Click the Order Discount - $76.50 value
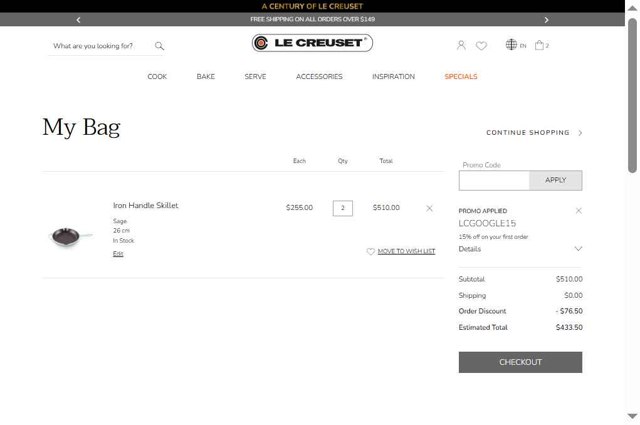The image size is (640, 425). [x=569, y=311]
